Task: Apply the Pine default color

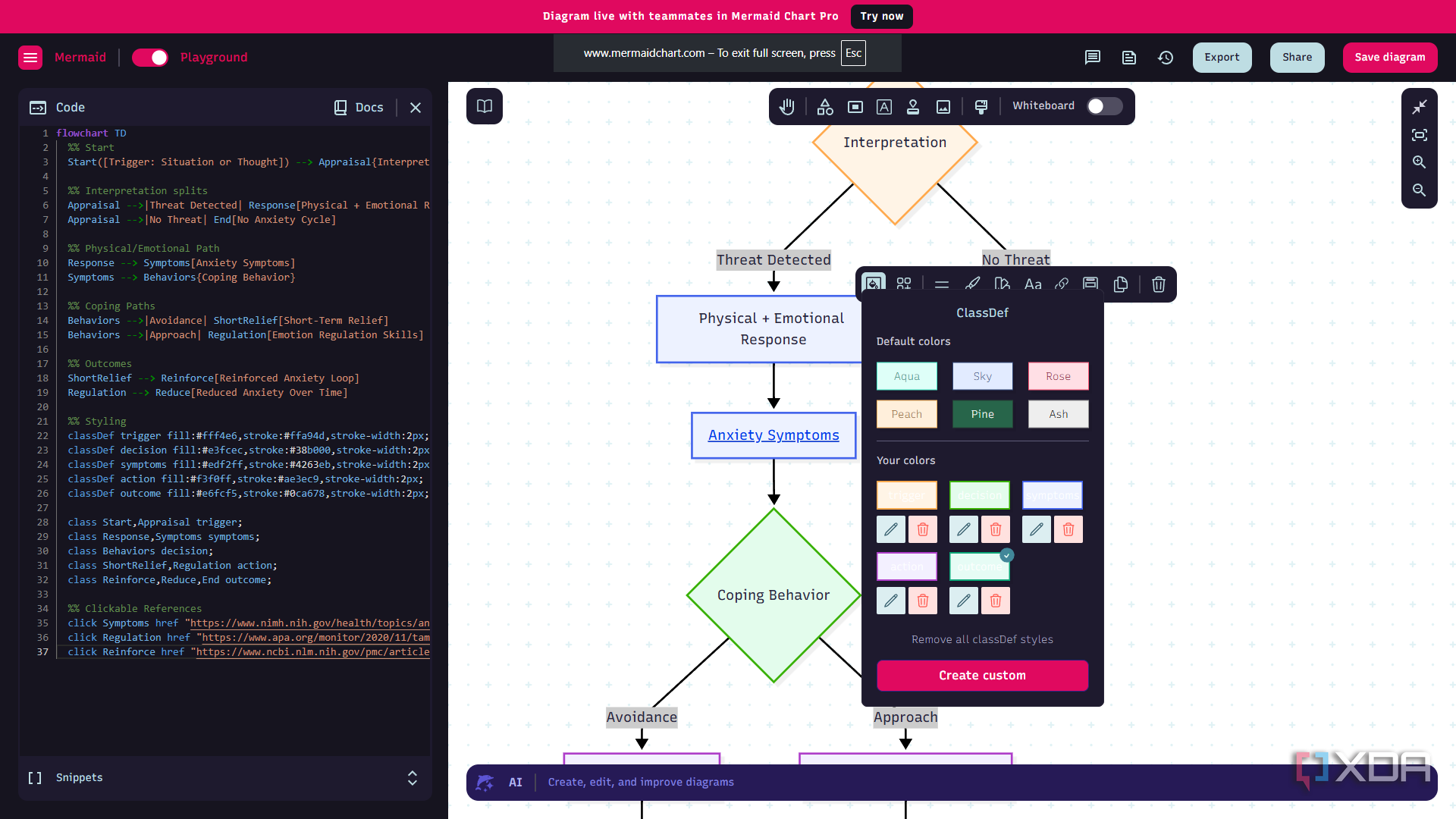Action: pyautogui.click(x=983, y=414)
